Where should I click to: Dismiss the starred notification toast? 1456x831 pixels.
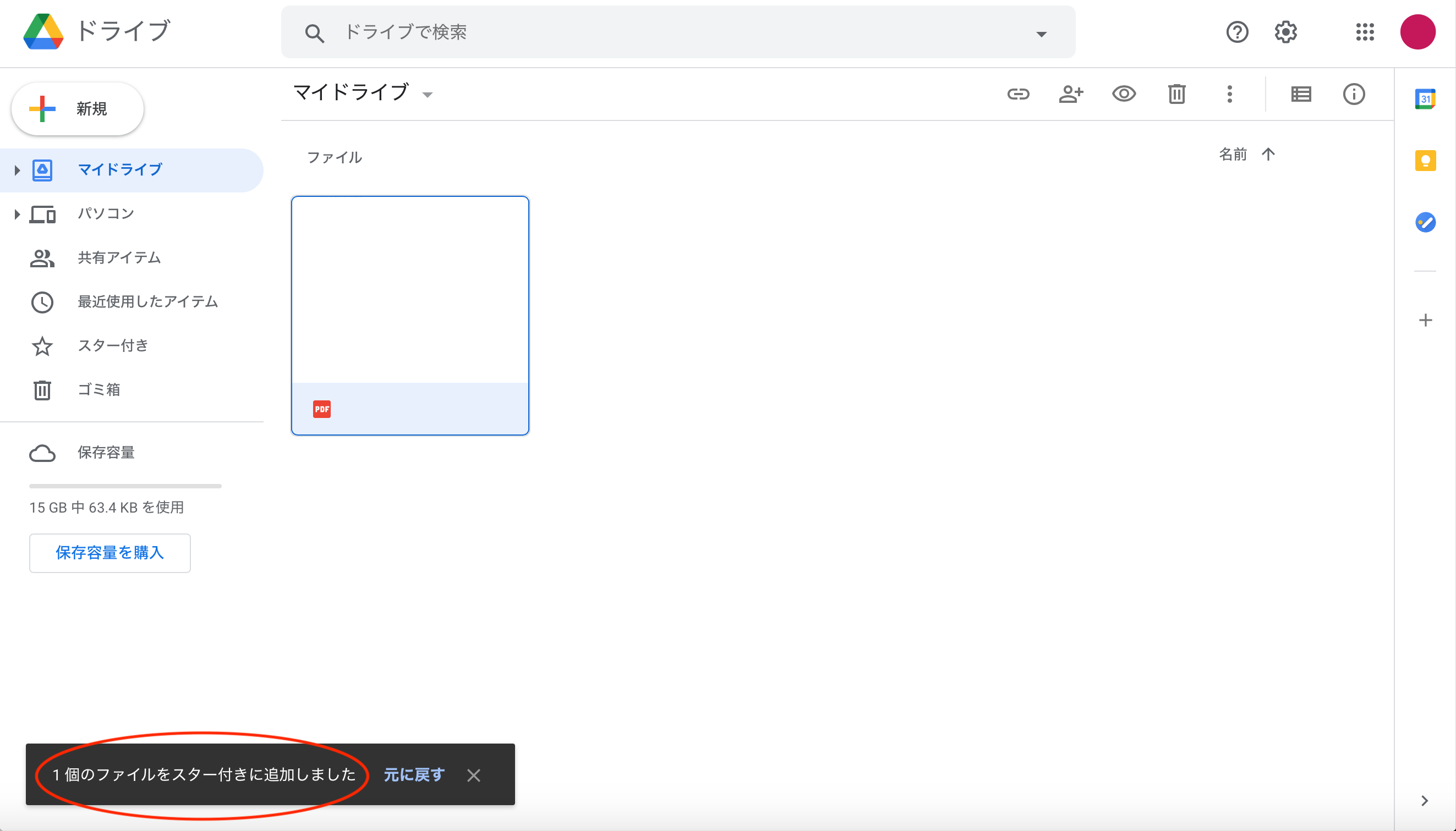pos(473,775)
